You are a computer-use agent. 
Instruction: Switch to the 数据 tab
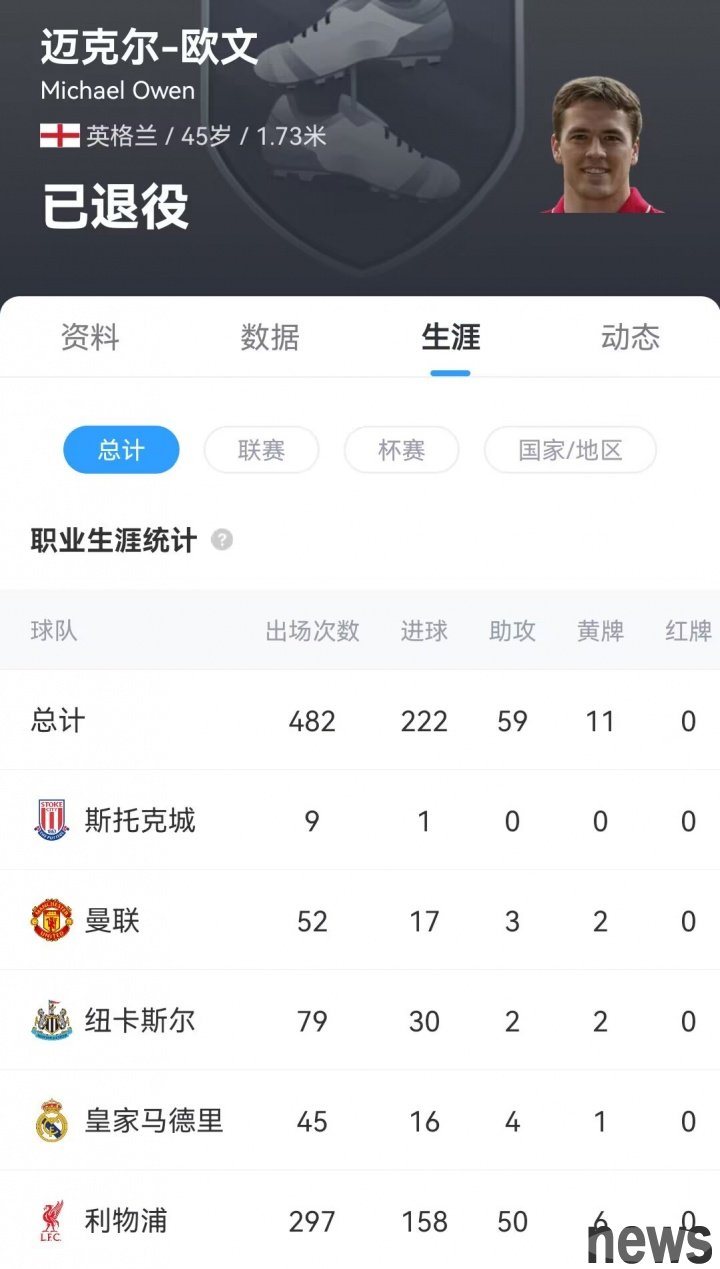[x=270, y=338]
